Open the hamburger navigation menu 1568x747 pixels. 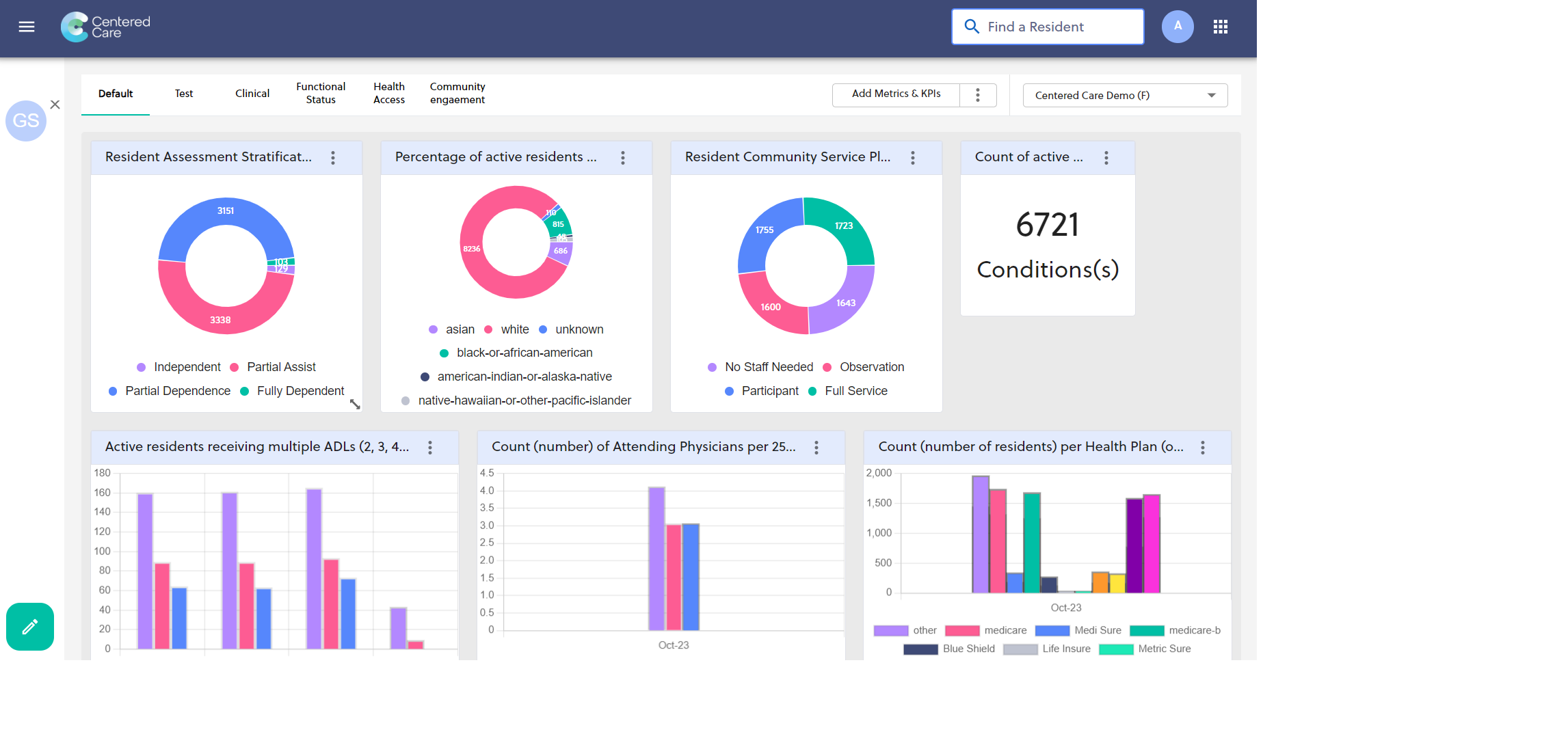[26, 27]
